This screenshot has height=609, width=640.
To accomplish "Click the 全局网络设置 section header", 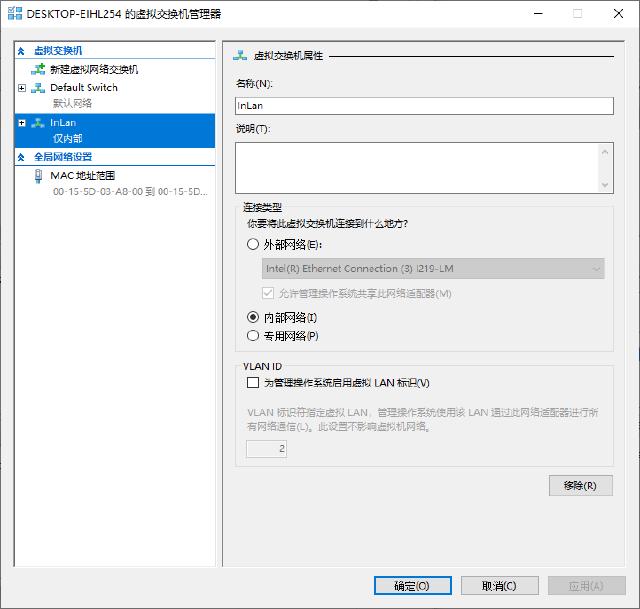I will coord(63,157).
